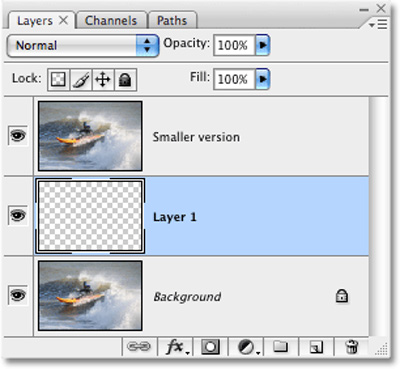This screenshot has height=369, width=400.
Task: Click the link layers icon
Action: click(x=139, y=347)
